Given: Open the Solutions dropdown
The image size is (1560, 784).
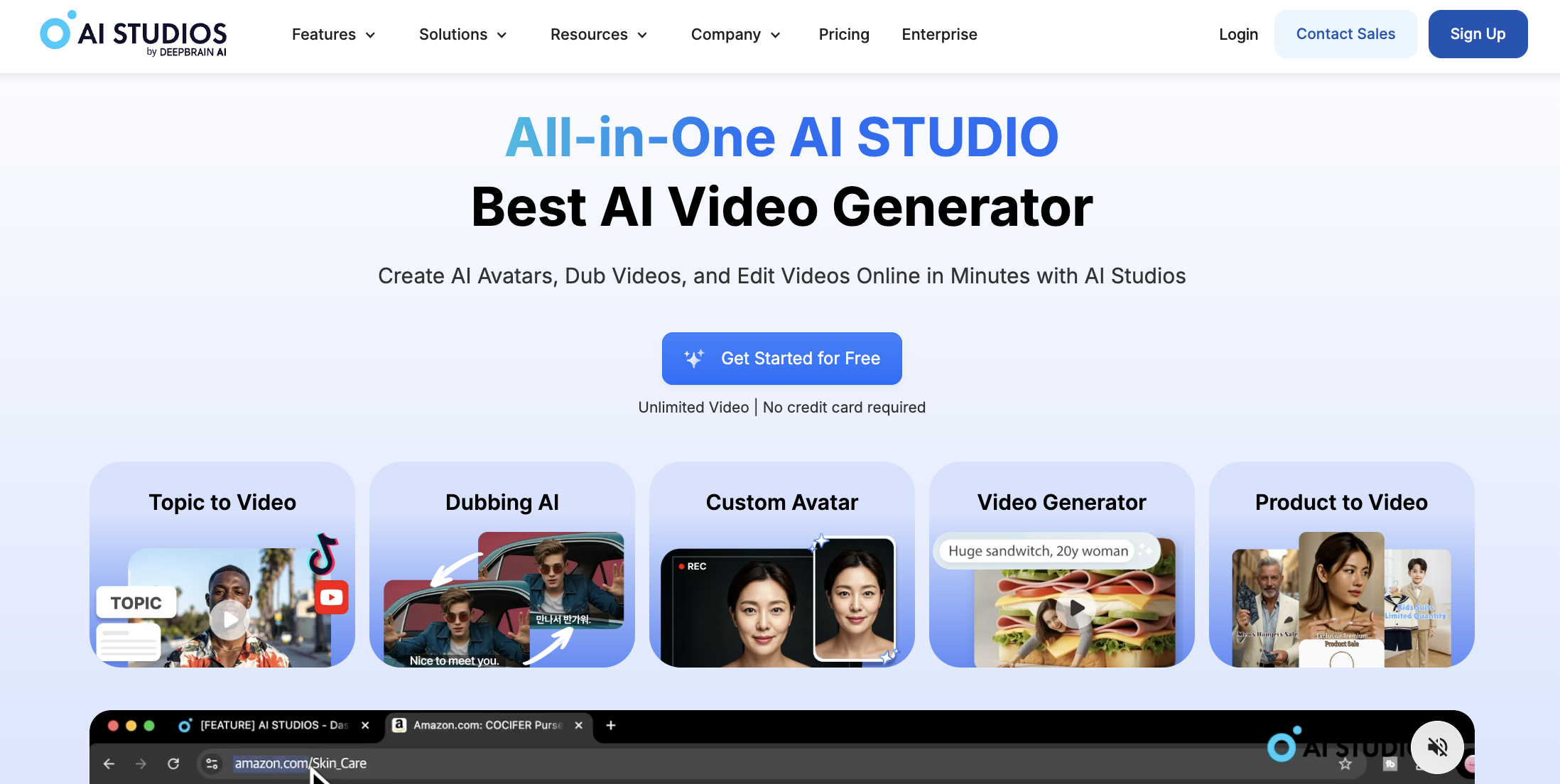Looking at the screenshot, I should (x=462, y=34).
